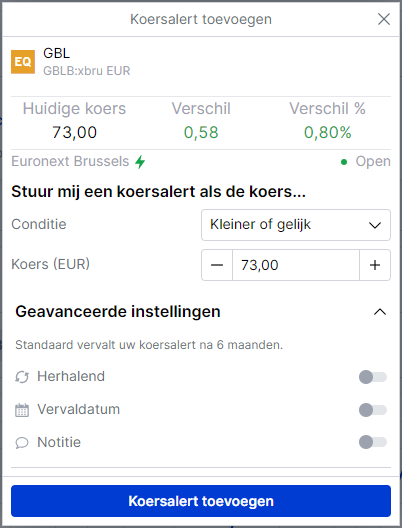Click the Notitie speech bubble icon
Screen dimensions: 402x528
[22, 442]
